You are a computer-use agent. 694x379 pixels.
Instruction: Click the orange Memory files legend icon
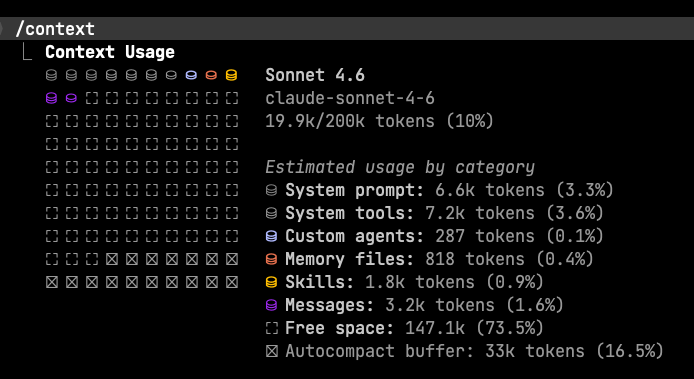[271, 259]
